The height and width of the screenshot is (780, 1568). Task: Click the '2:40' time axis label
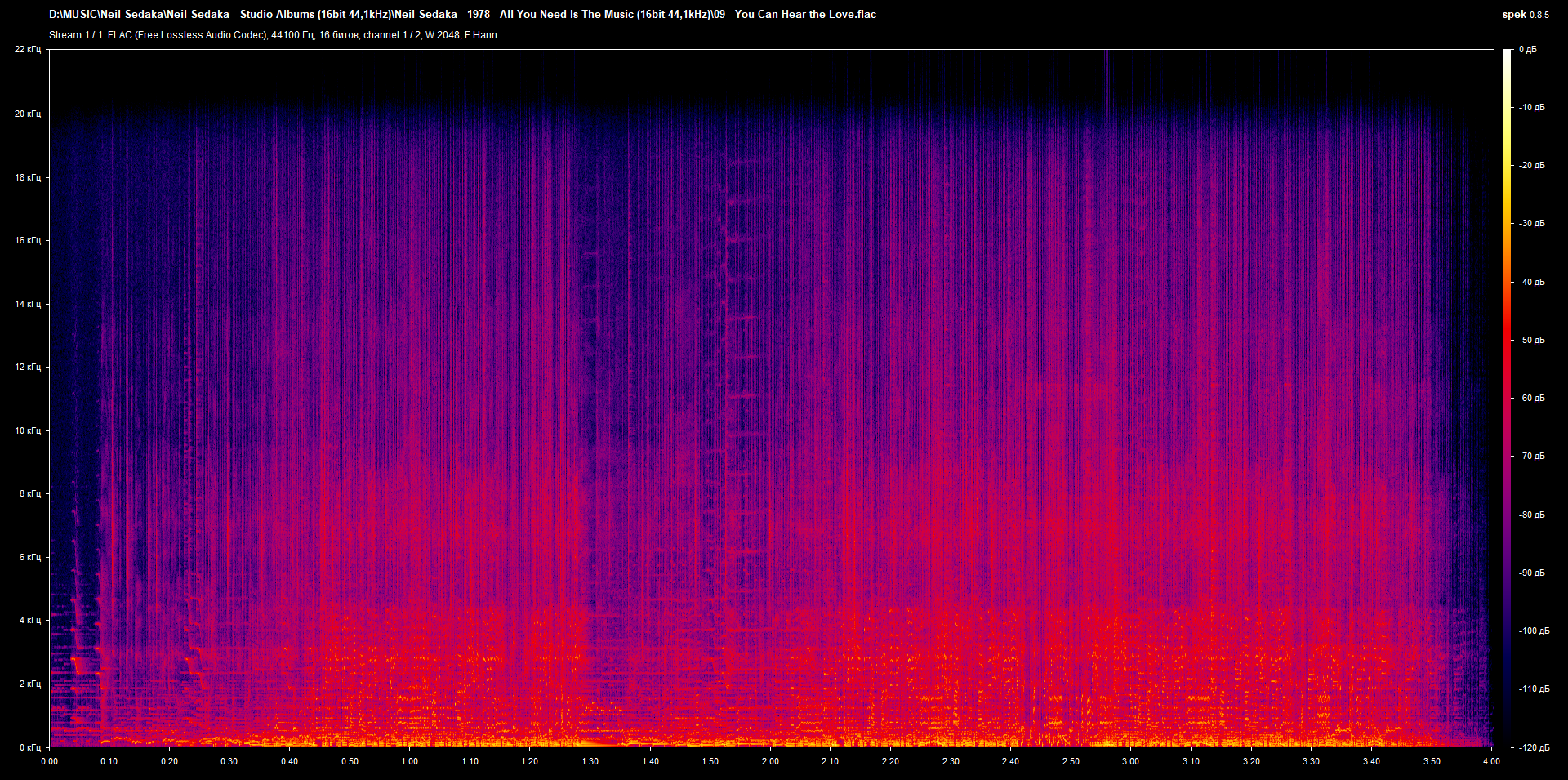(x=1011, y=761)
